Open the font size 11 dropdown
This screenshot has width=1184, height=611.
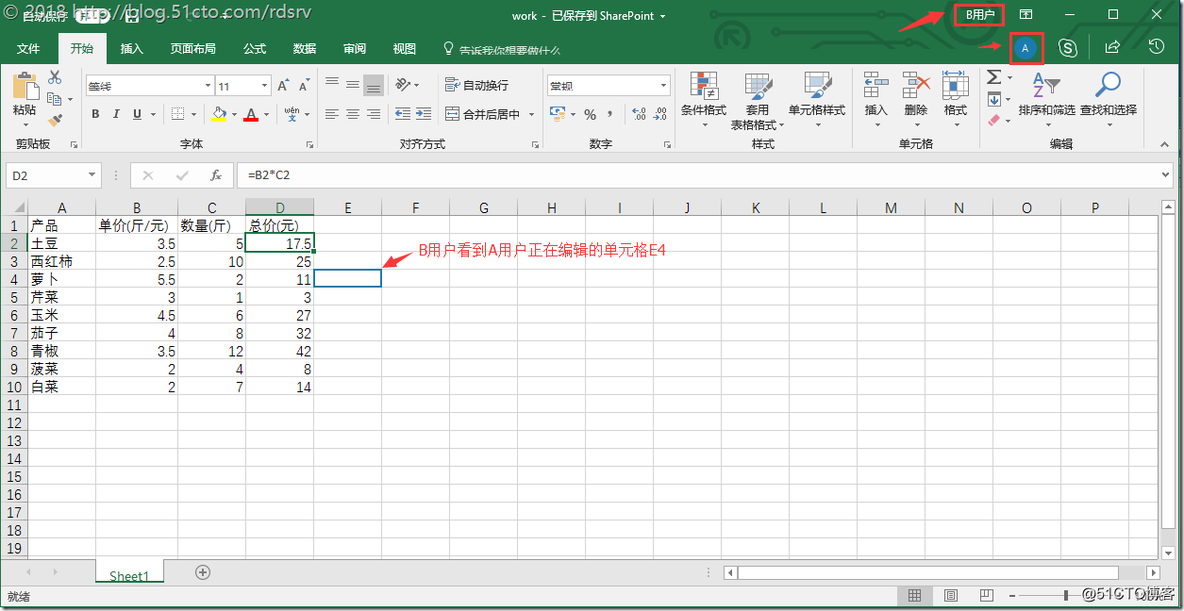pyautogui.click(x=264, y=85)
